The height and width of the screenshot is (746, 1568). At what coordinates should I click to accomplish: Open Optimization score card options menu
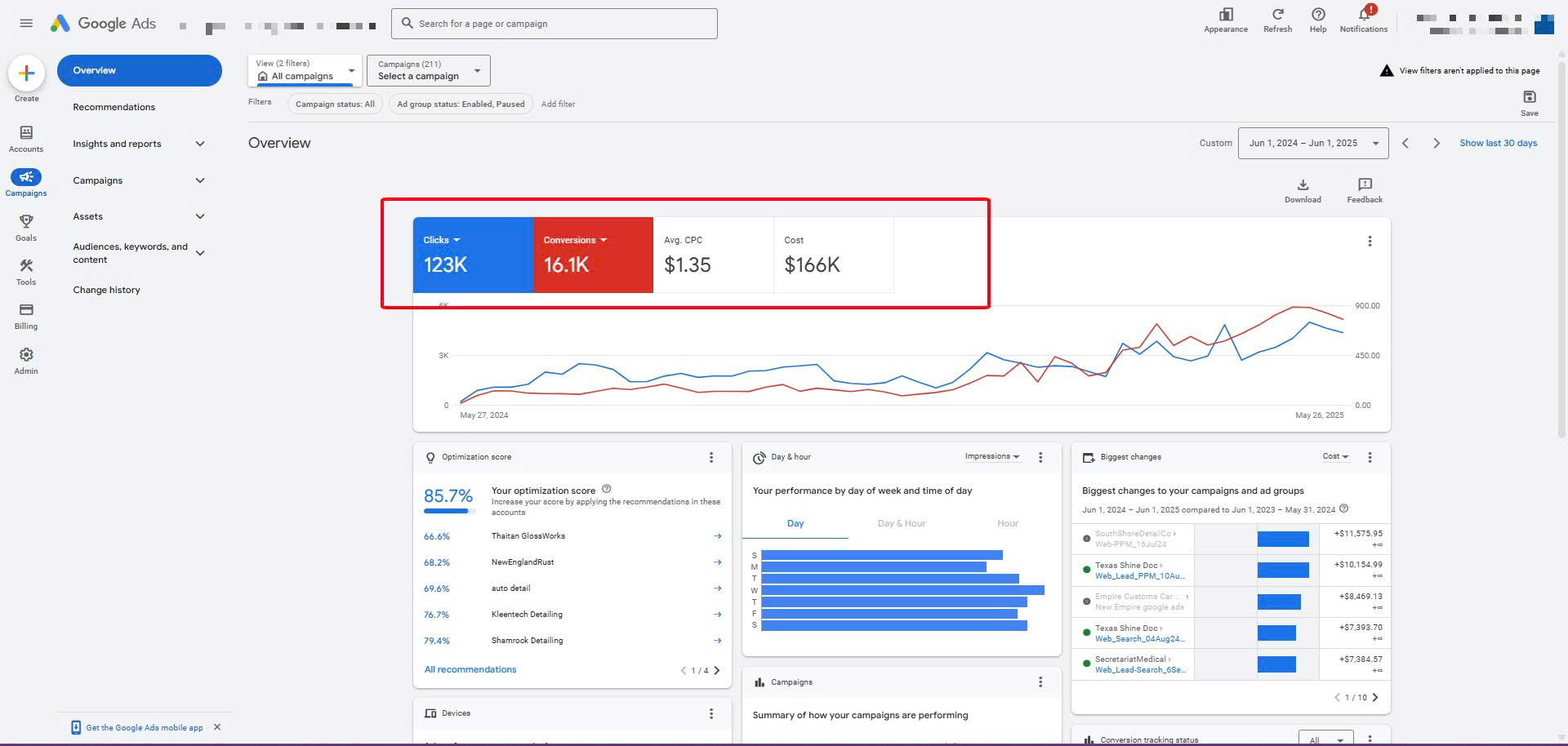[x=711, y=457]
